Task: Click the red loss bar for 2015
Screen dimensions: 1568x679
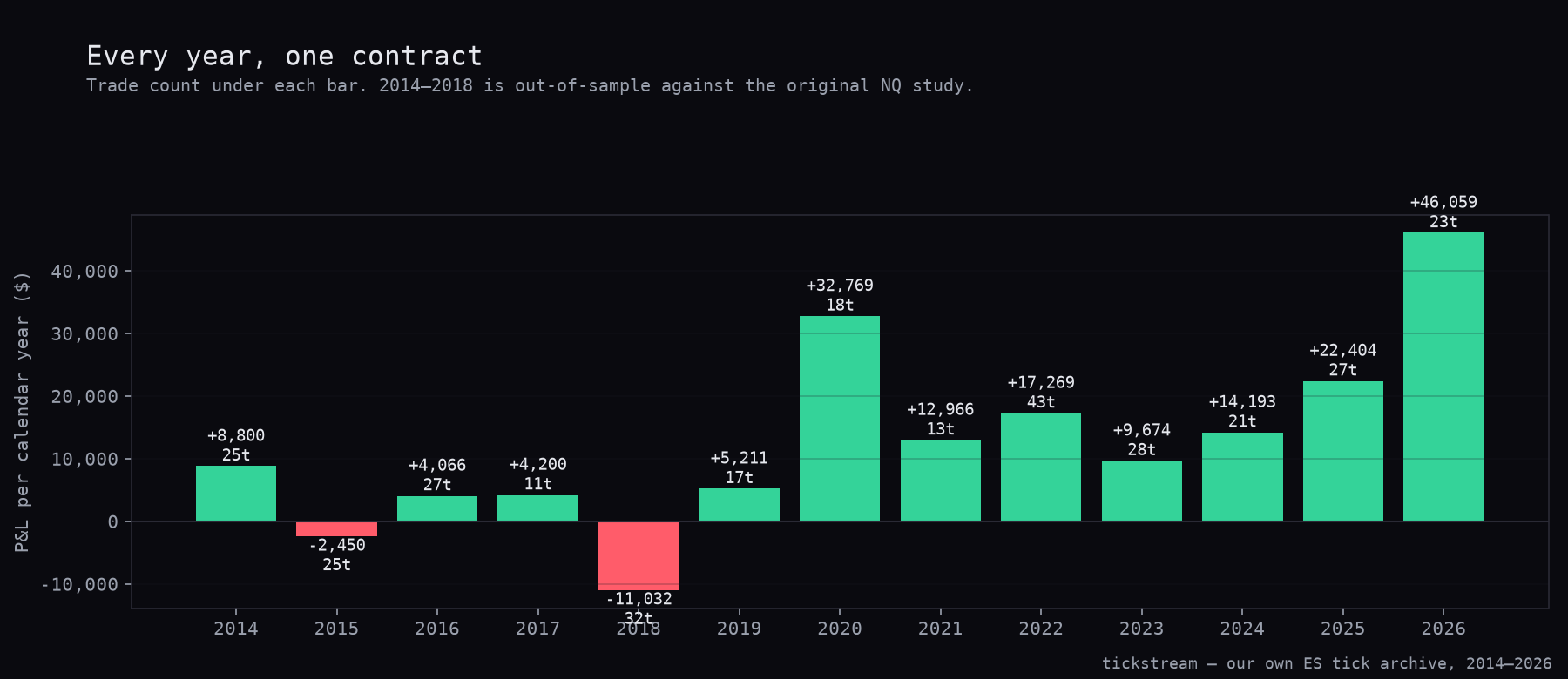Action: [x=336, y=529]
